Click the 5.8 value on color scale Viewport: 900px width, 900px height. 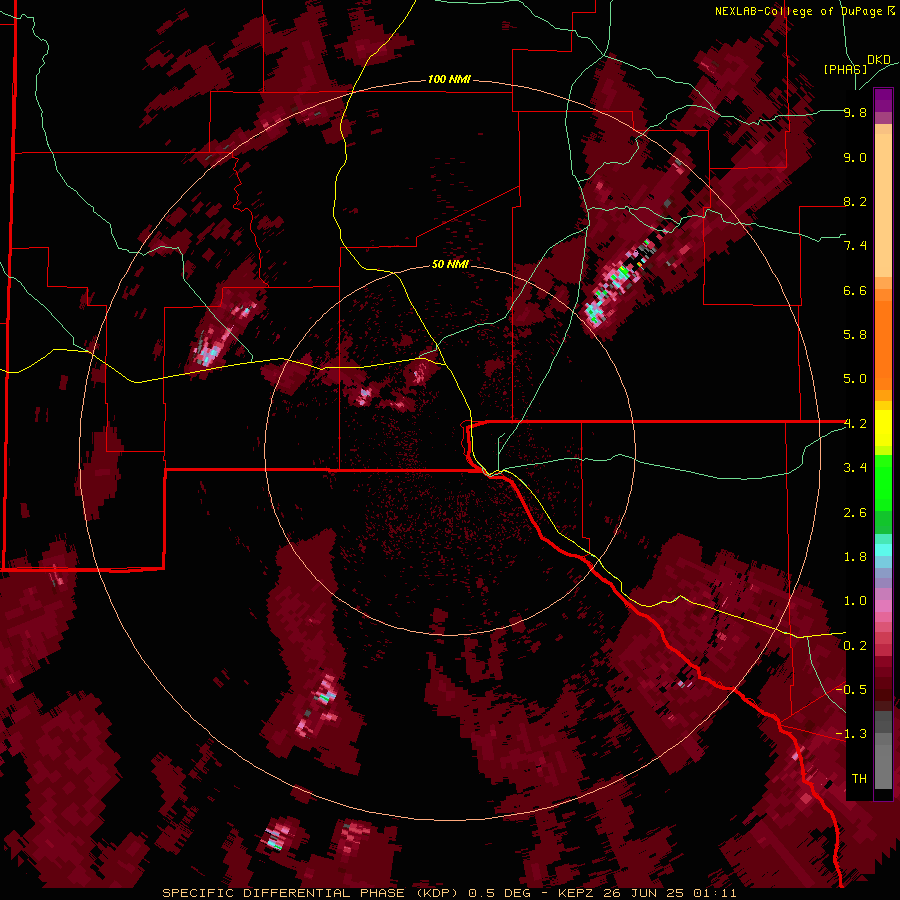855,335
